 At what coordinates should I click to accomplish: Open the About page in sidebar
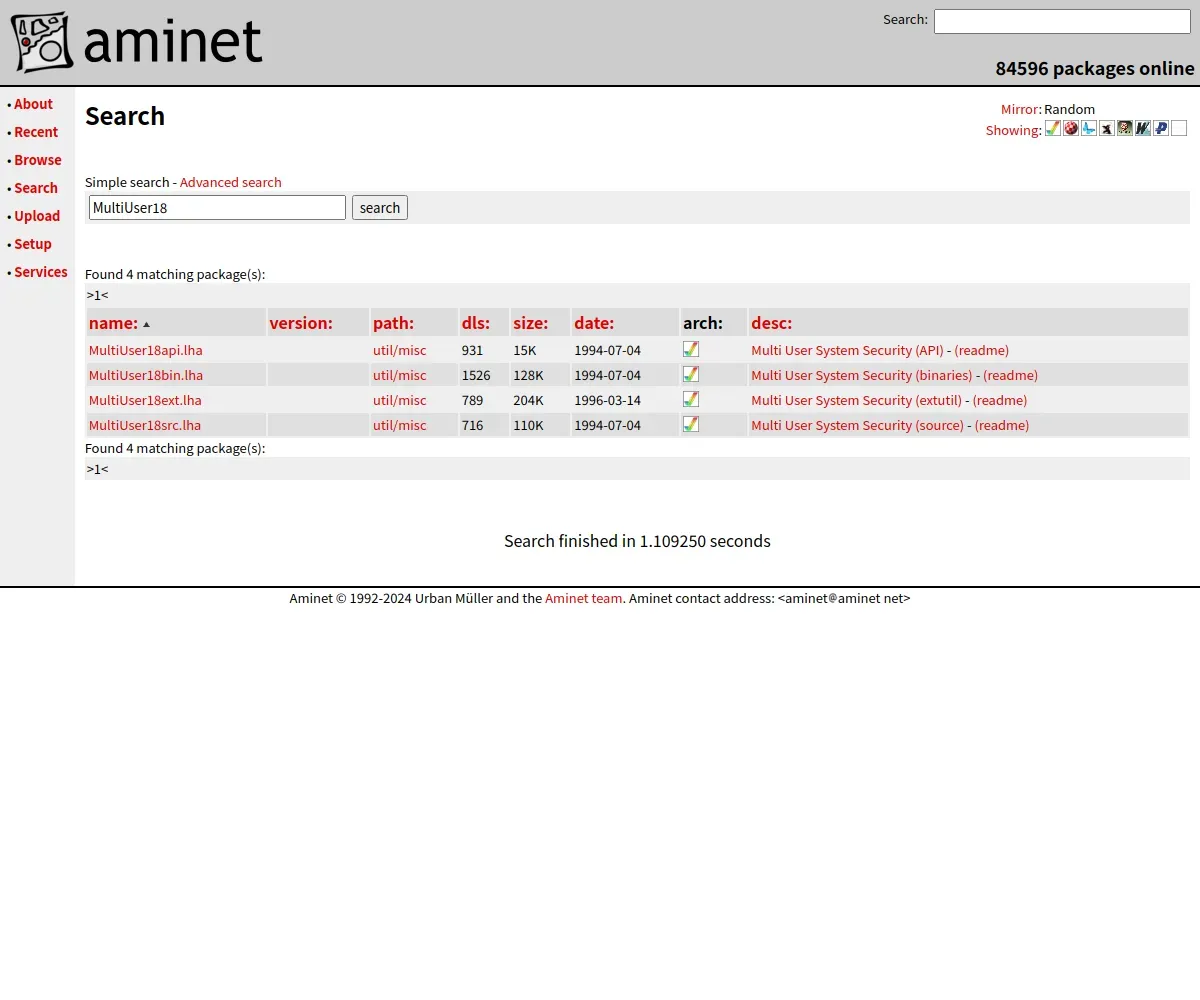[33, 104]
